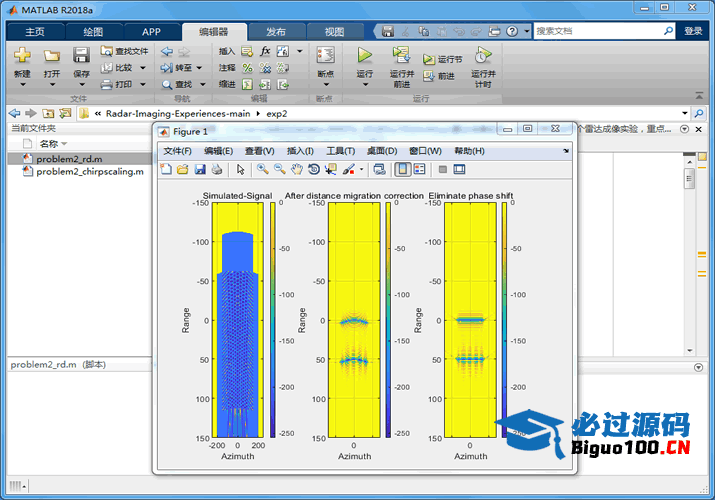Viewport: 715px width, 500px height.
Task: Click the help question mark icon
Action: [x=512, y=31]
